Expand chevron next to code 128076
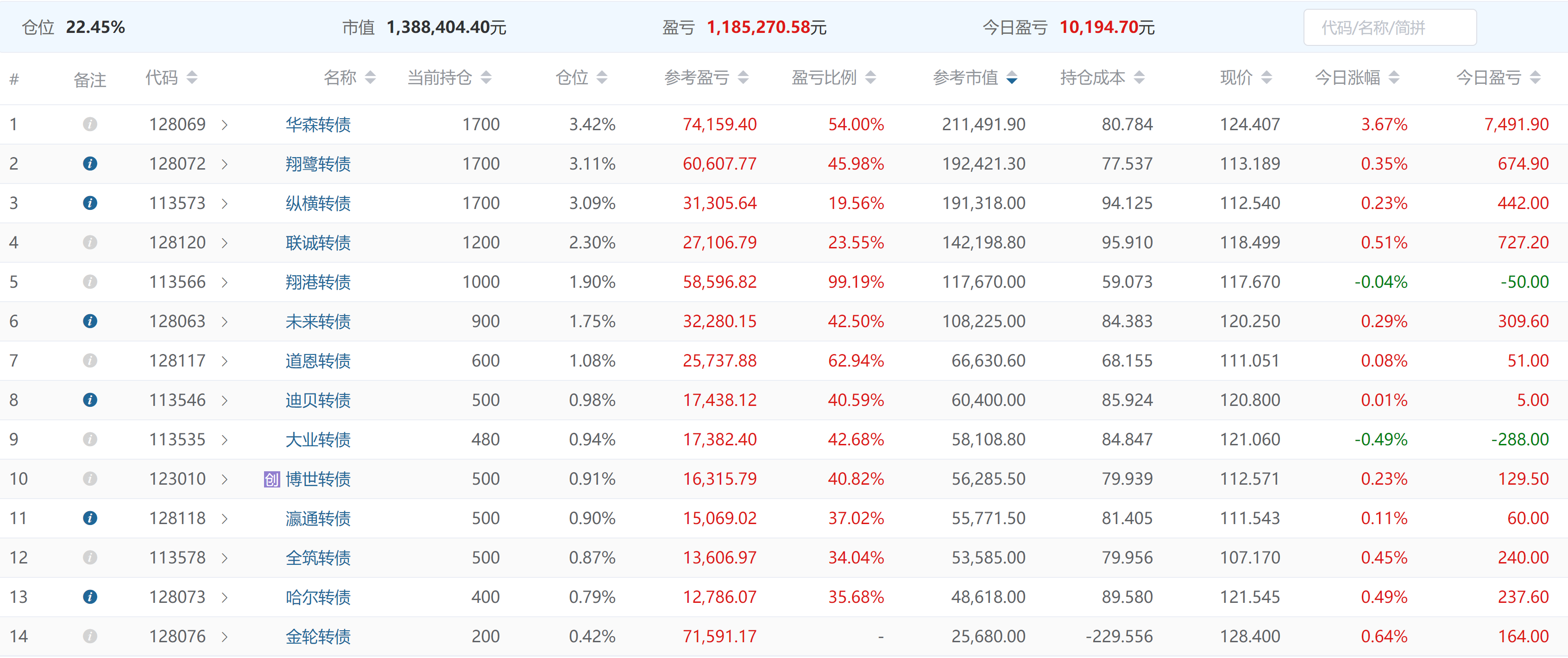 click(225, 637)
